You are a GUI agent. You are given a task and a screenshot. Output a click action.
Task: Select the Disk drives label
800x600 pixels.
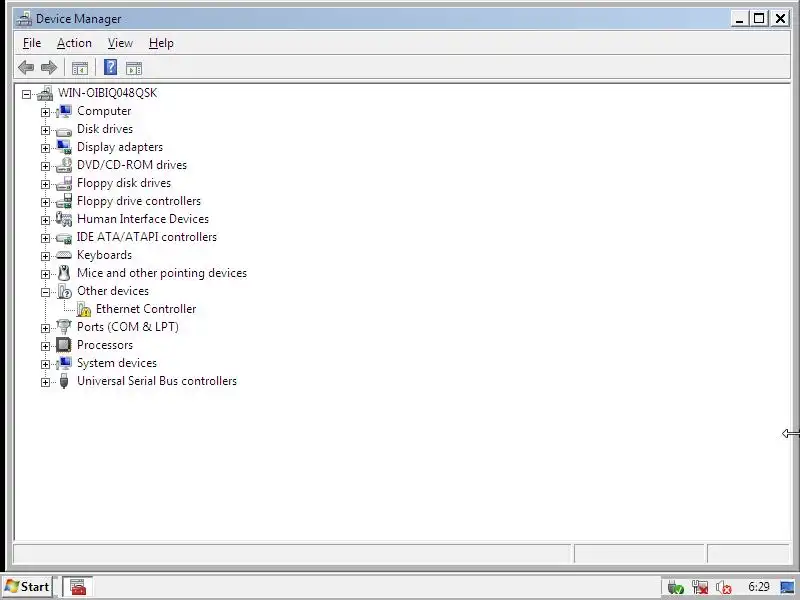tap(105, 129)
